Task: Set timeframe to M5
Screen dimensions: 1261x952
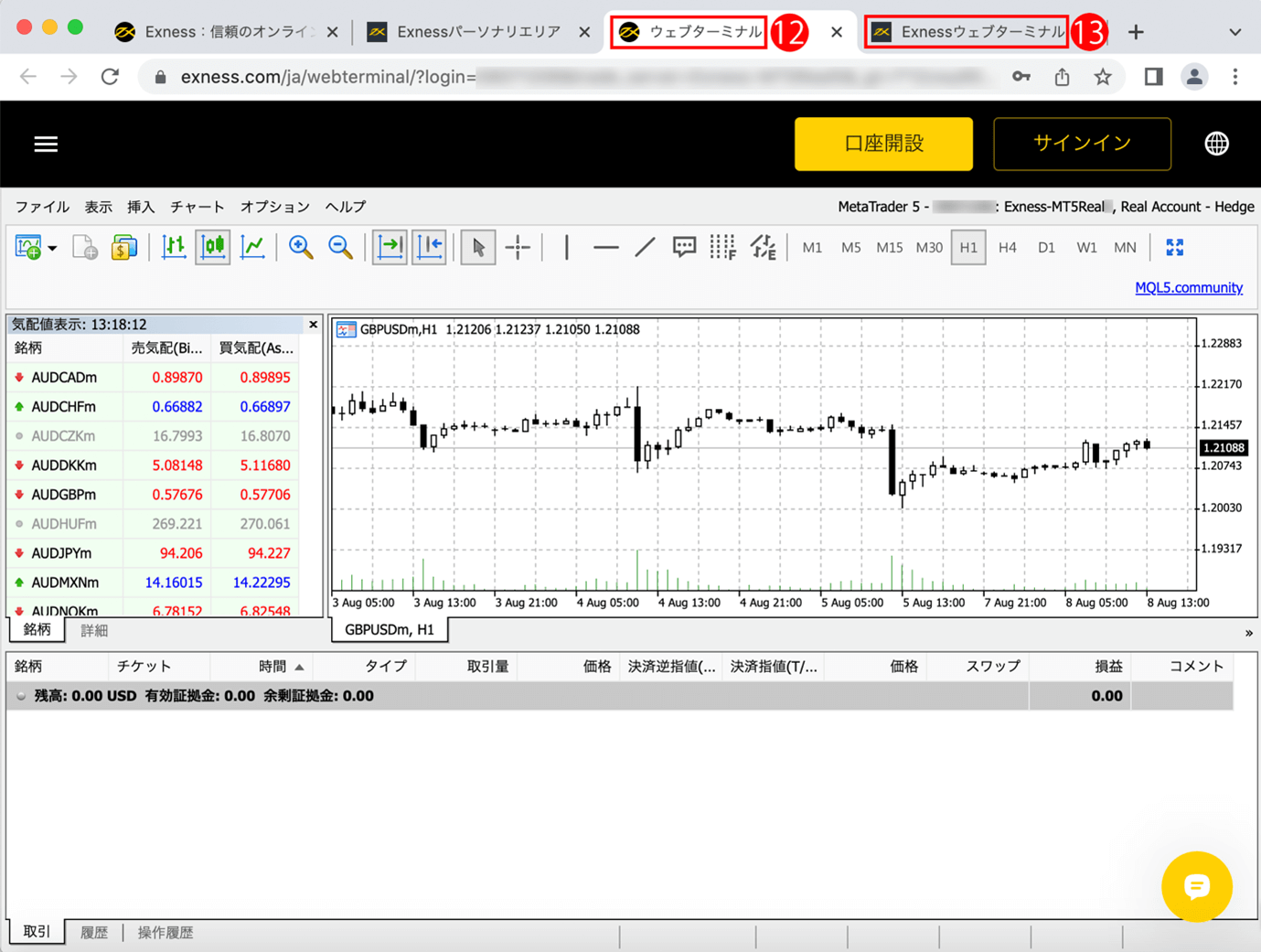Action: point(850,248)
